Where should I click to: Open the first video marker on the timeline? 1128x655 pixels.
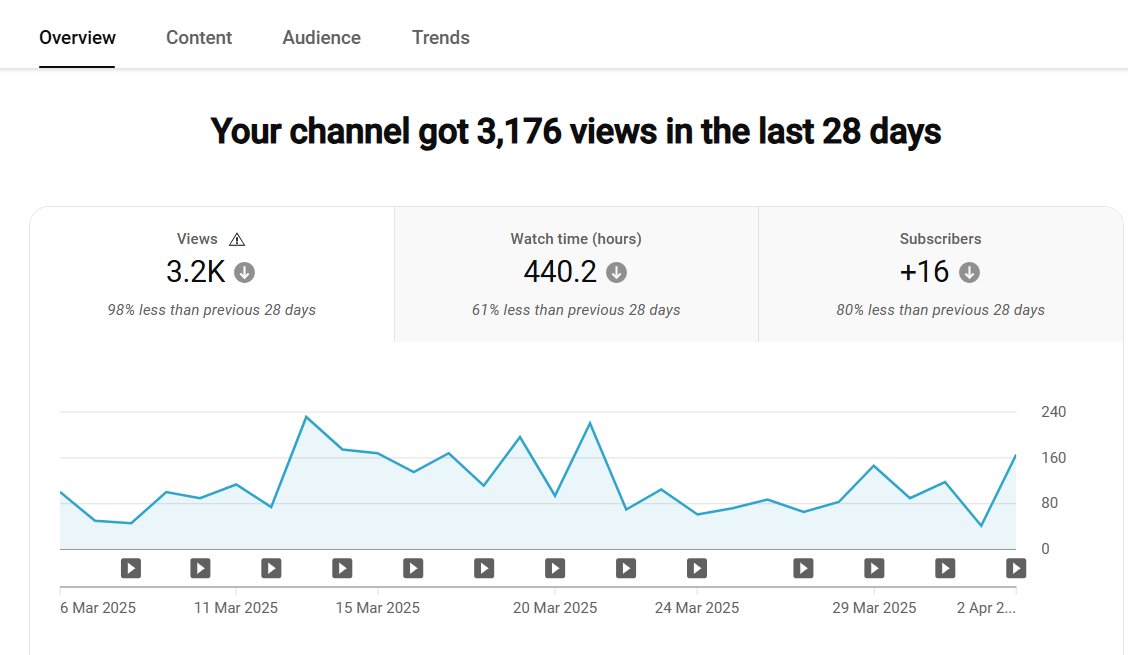pos(130,569)
